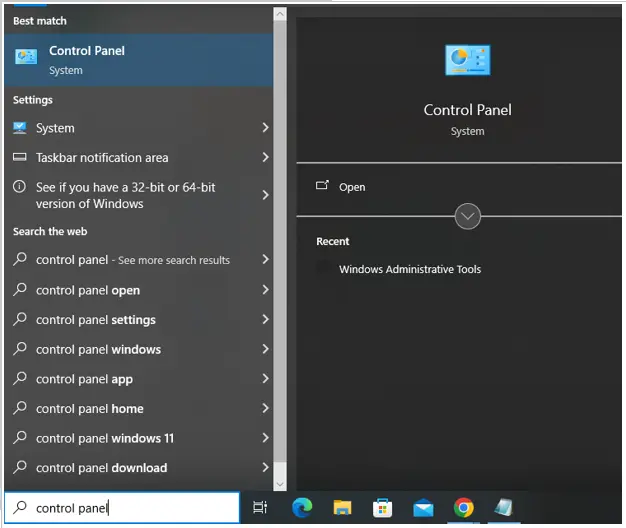Click search icon beside 'control panel settings'
626x528 pixels.
pyautogui.click(x=20, y=319)
